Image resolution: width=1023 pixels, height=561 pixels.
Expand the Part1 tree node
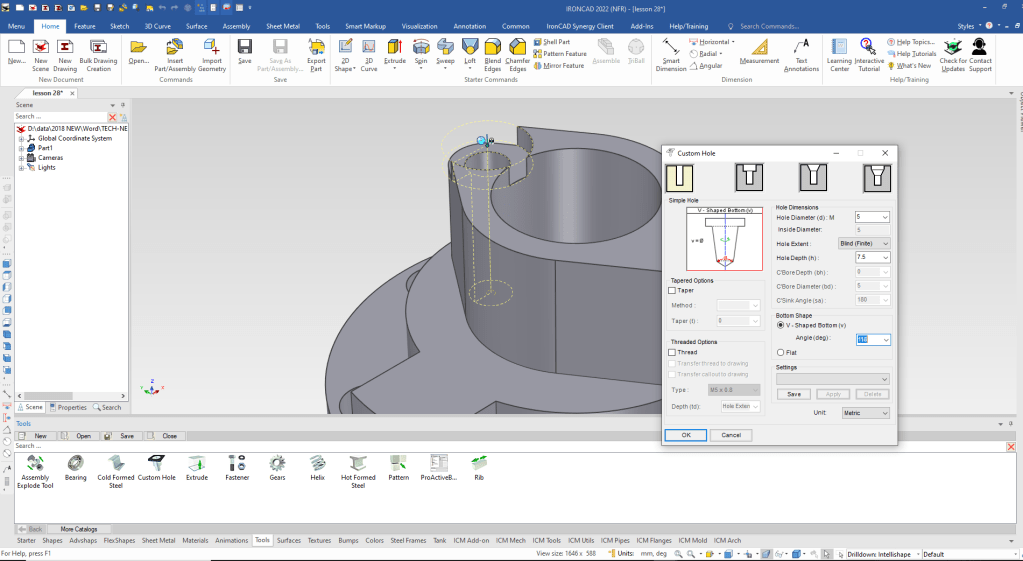(x=21, y=148)
